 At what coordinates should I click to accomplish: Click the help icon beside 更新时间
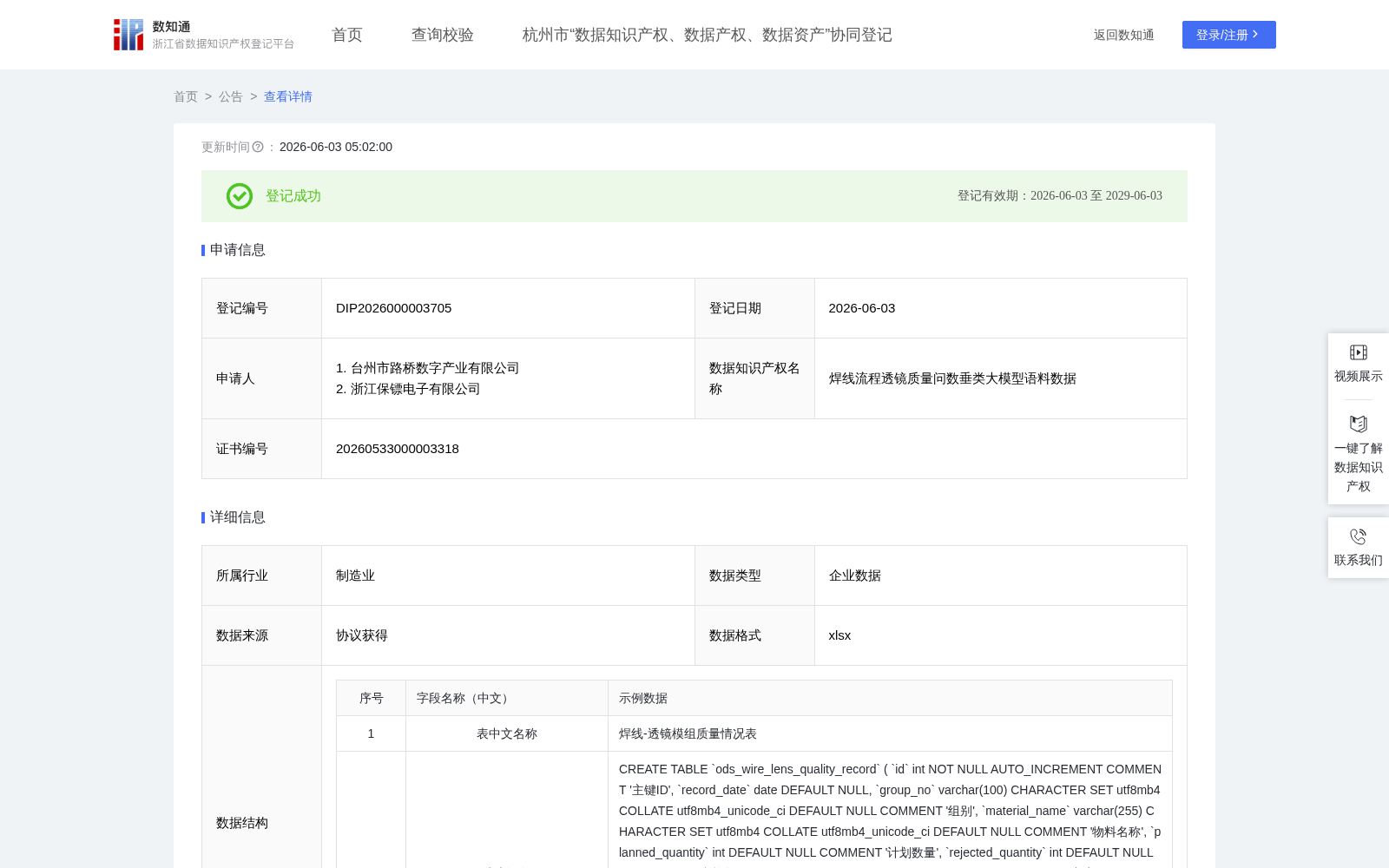coord(258,147)
